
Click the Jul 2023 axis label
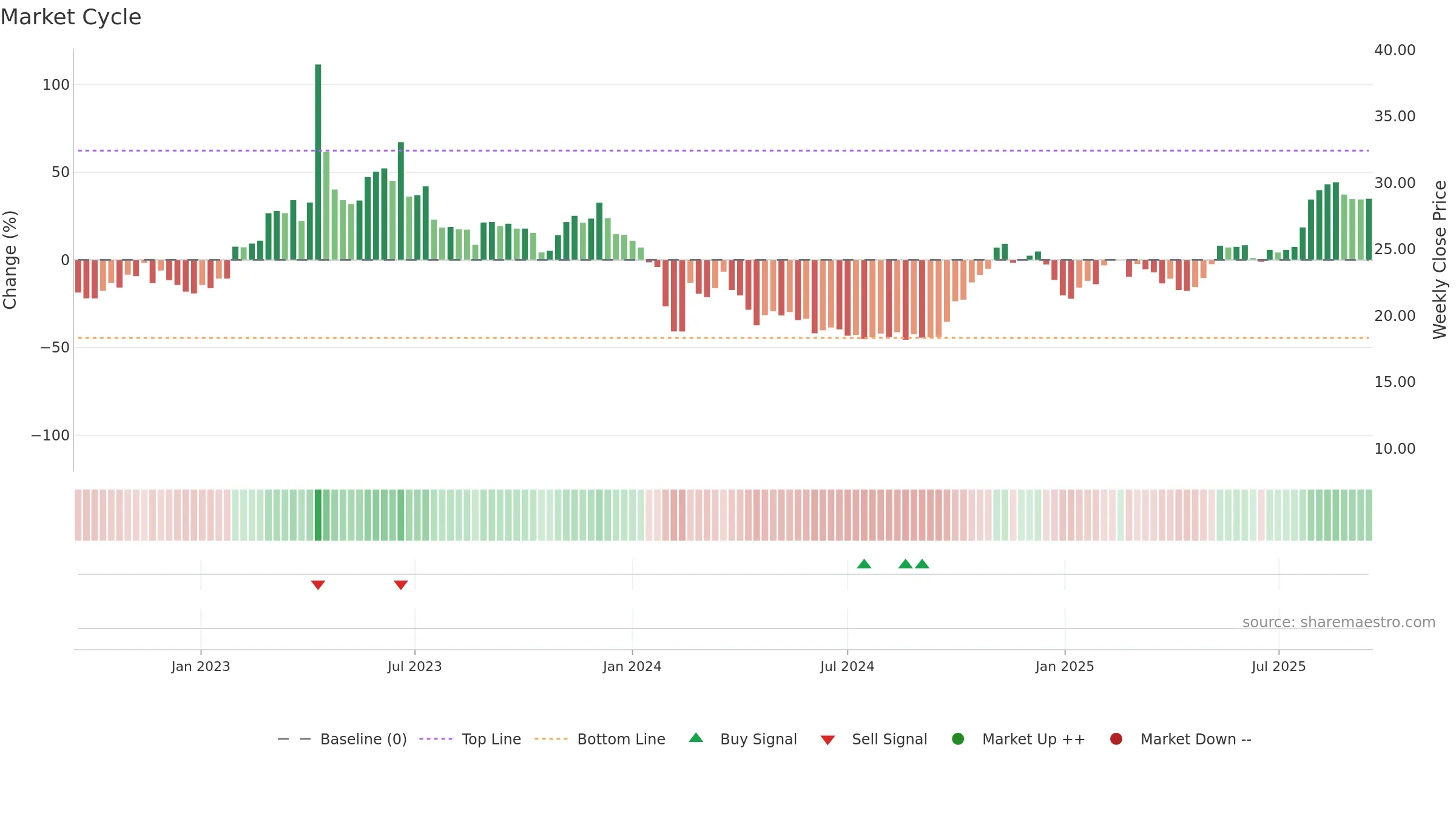[415, 667]
